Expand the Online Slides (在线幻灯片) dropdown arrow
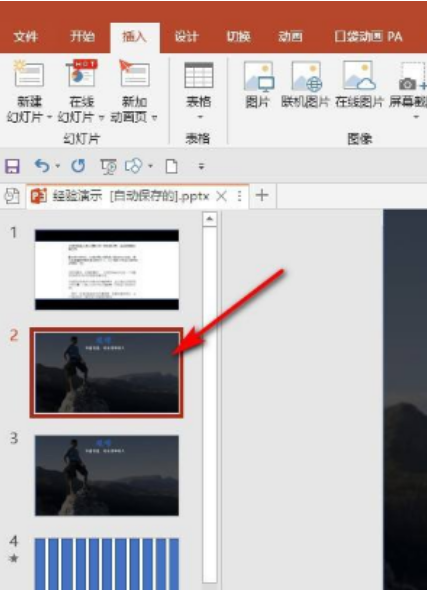The image size is (427, 590). [x=101, y=117]
